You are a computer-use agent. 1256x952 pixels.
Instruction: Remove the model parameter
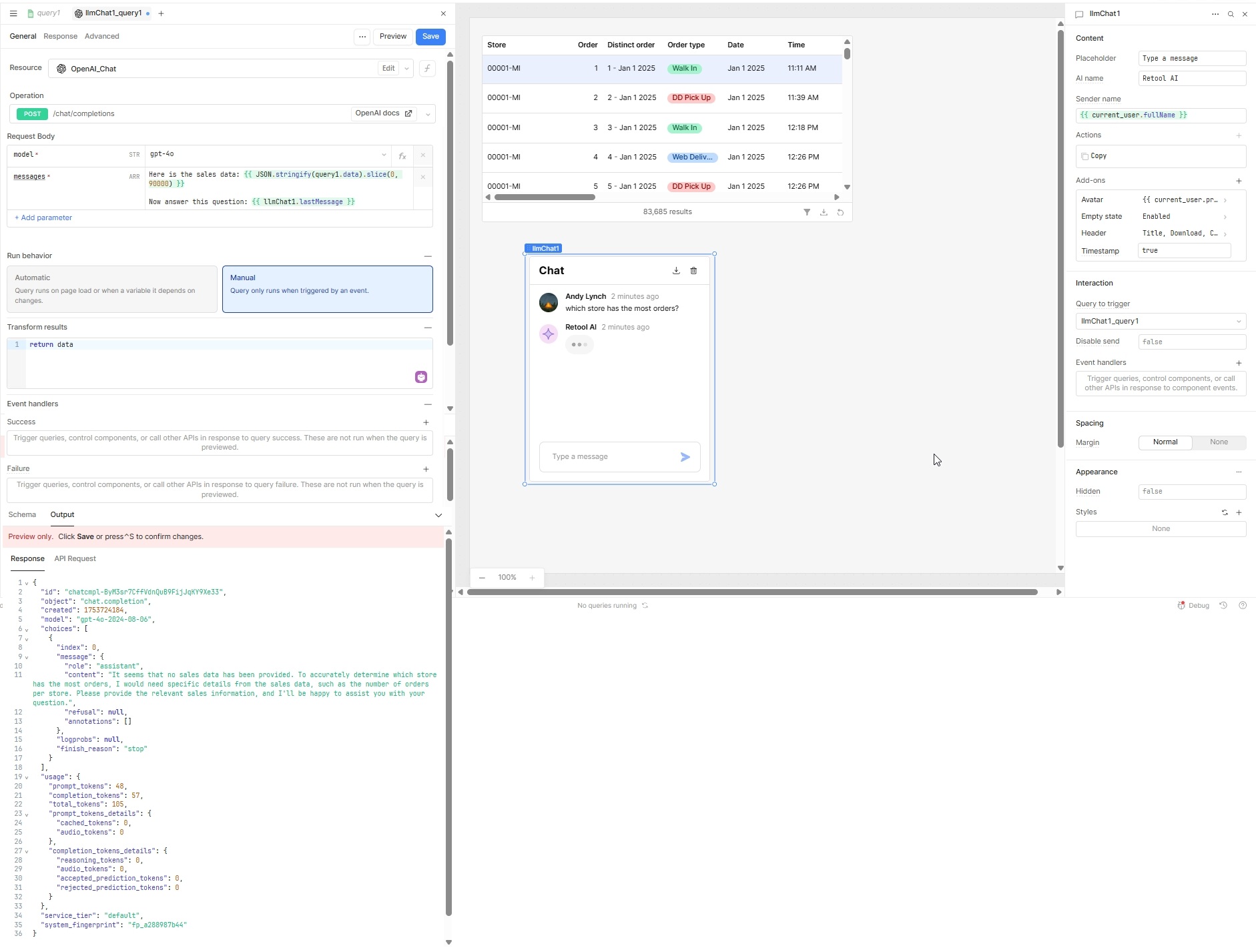[x=422, y=155]
